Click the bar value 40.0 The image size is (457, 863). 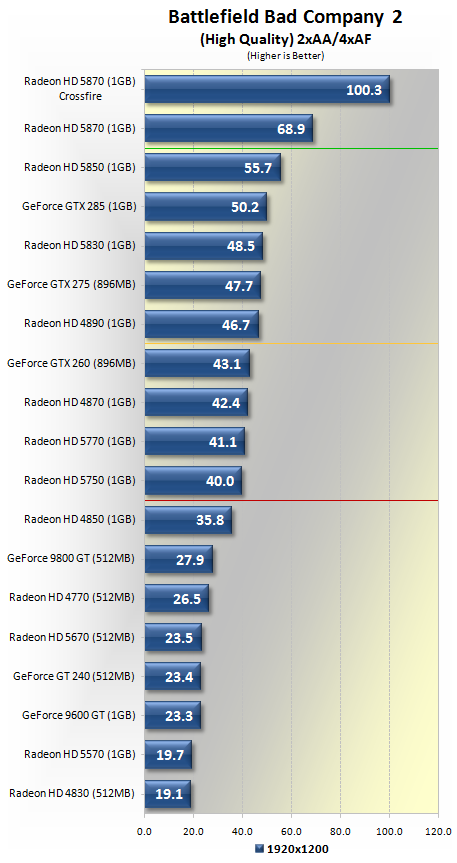[219, 481]
